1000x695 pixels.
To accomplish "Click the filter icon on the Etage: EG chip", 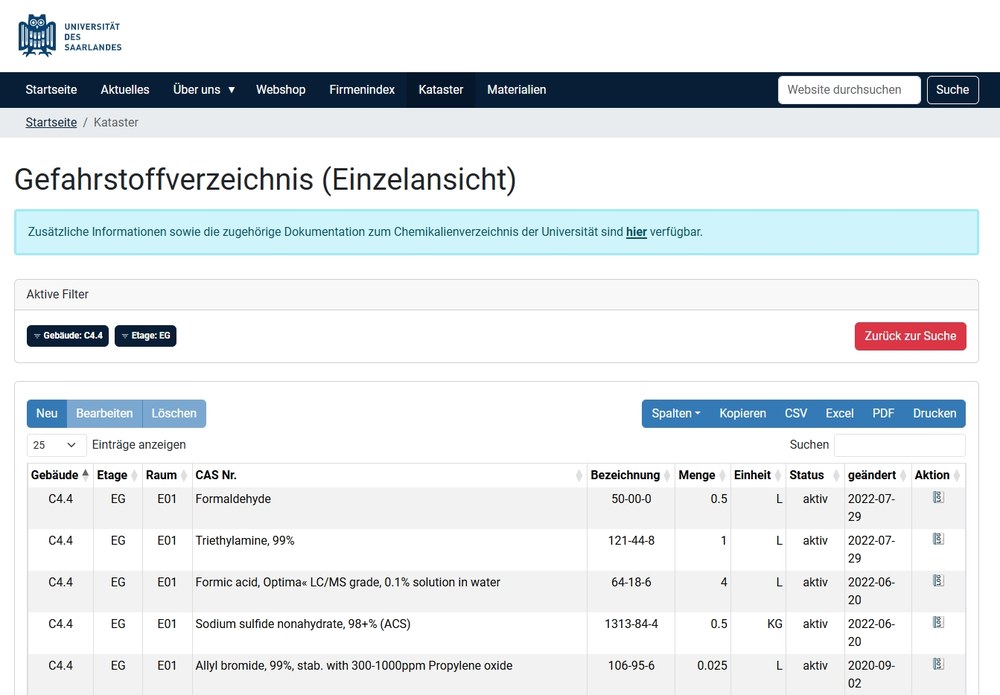I will 125,335.
